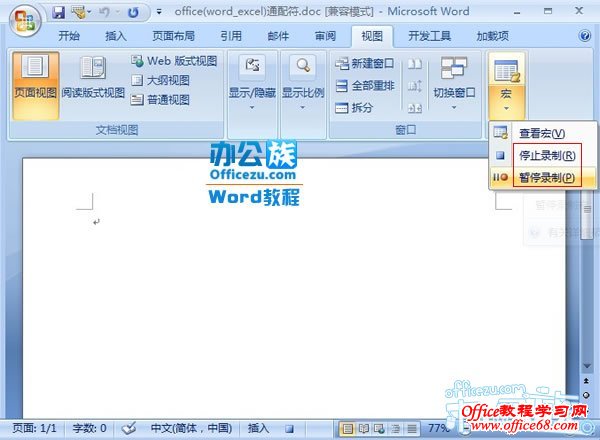Click 拆分 split window
The image size is (600, 440).
pyautogui.click(x=354, y=108)
